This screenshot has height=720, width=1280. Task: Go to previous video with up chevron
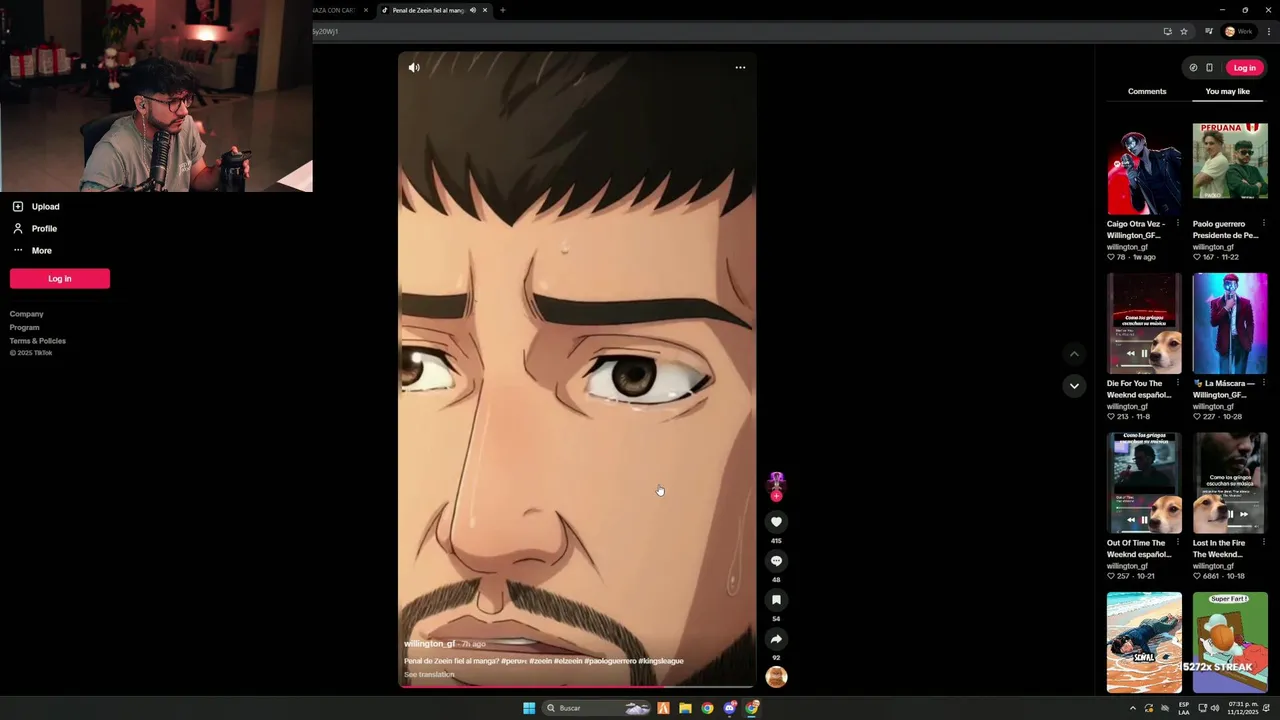pyautogui.click(x=1074, y=354)
